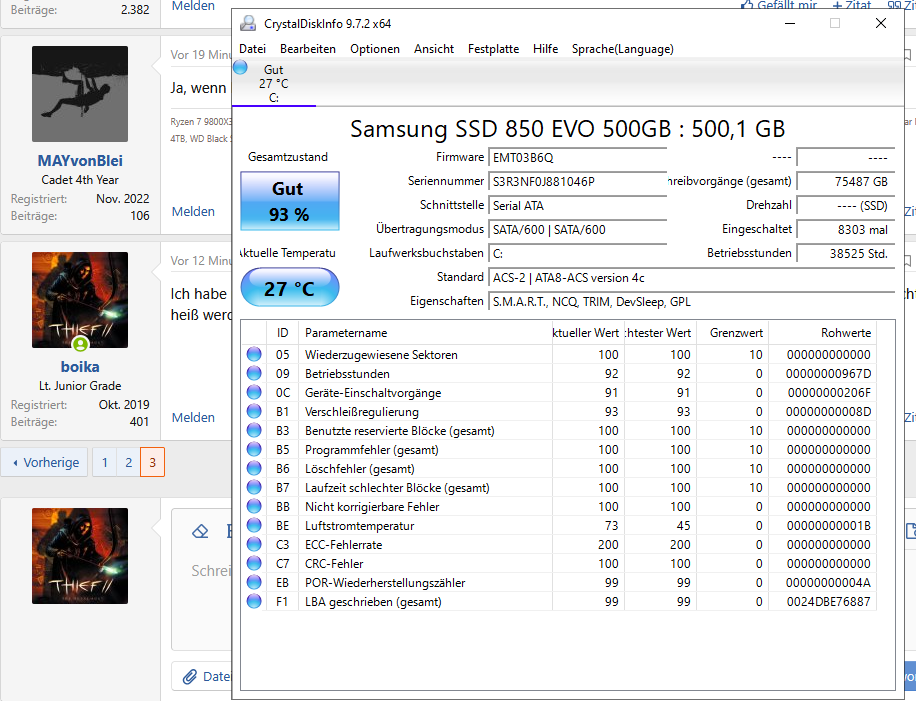Click status orb for Betriebsstunden attribute row
916x701 pixels.
tap(254, 373)
